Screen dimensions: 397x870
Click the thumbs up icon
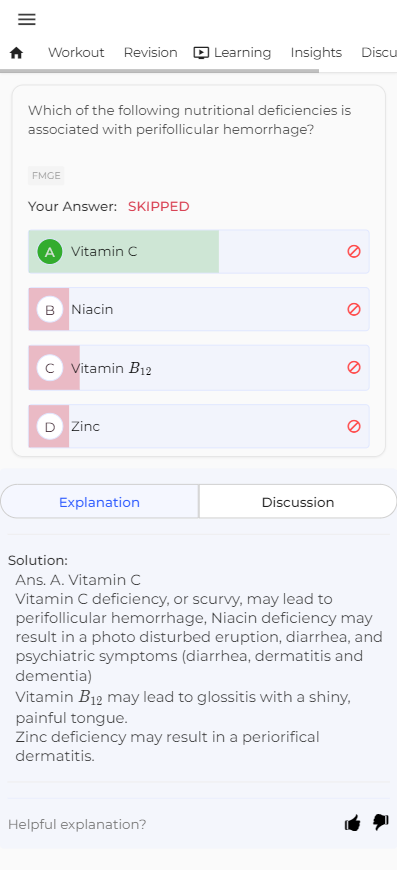[352, 823]
